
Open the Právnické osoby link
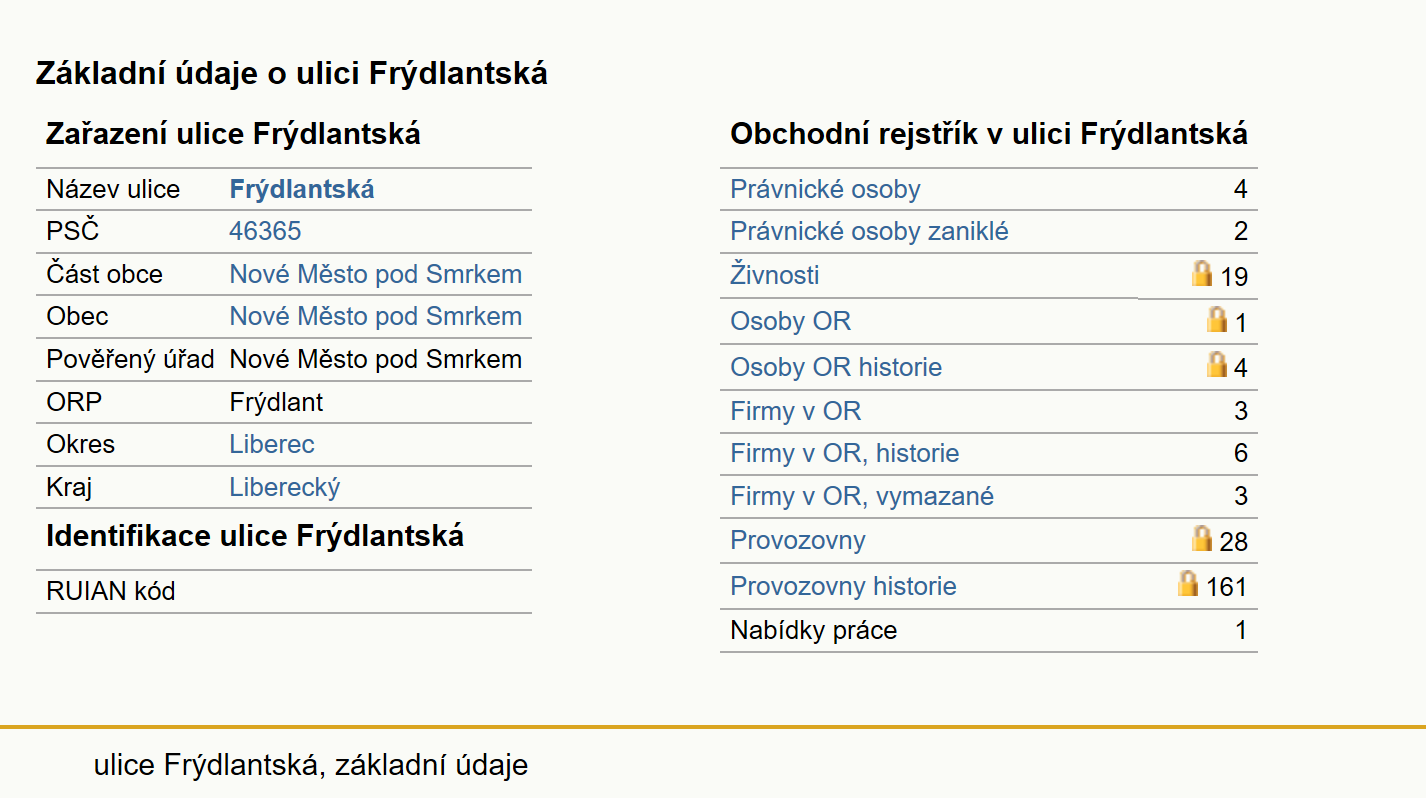(825, 189)
